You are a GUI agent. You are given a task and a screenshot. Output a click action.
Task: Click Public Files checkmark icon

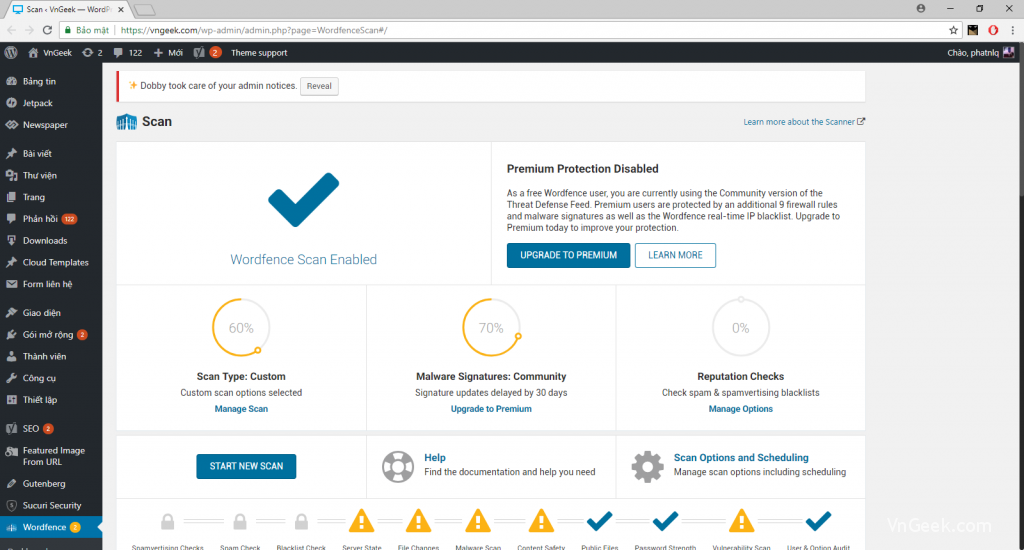point(600,521)
